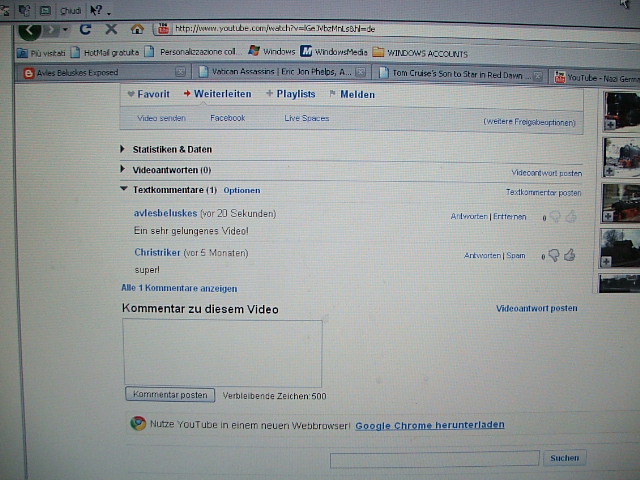Open Personalizzazione coll... bookmark
Image resolution: width=640 pixels, height=480 pixels.
pos(191,52)
